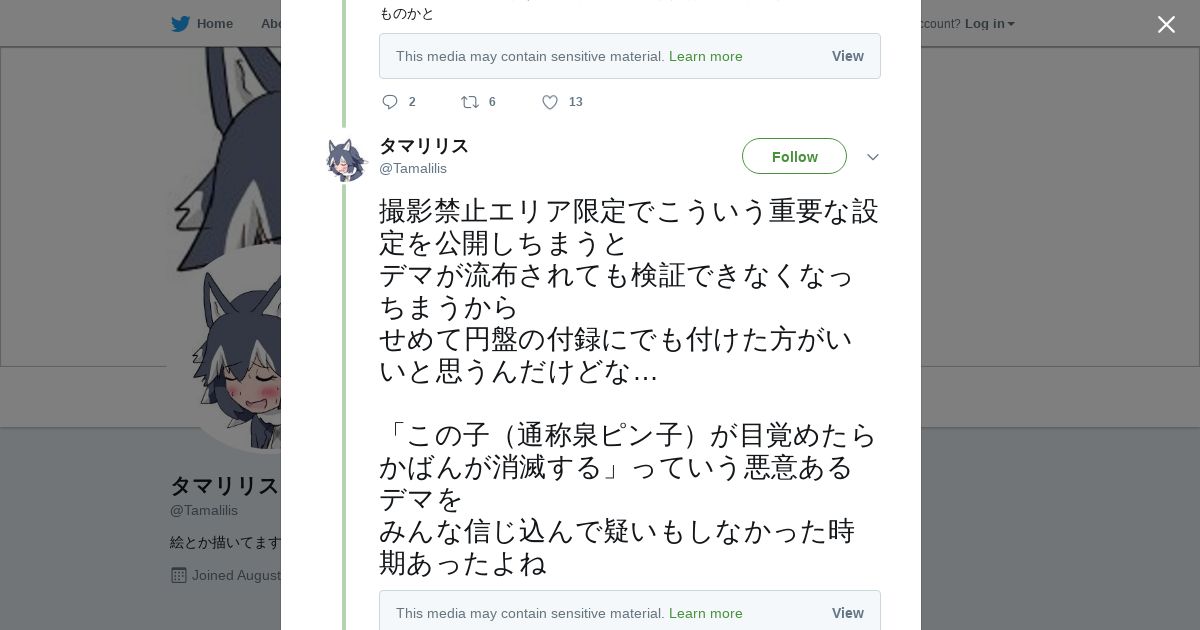Image resolution: width=1200 pixels, height=630 pixels.
Task: Open Learn more link in the upper media warning
Action: pos(705,56)
